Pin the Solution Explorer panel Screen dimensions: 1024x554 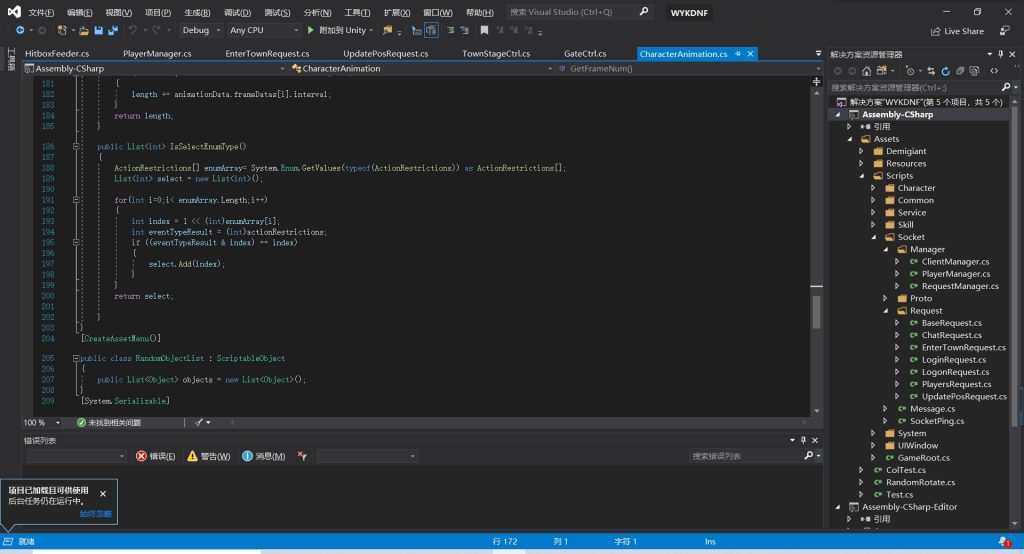1000,54
